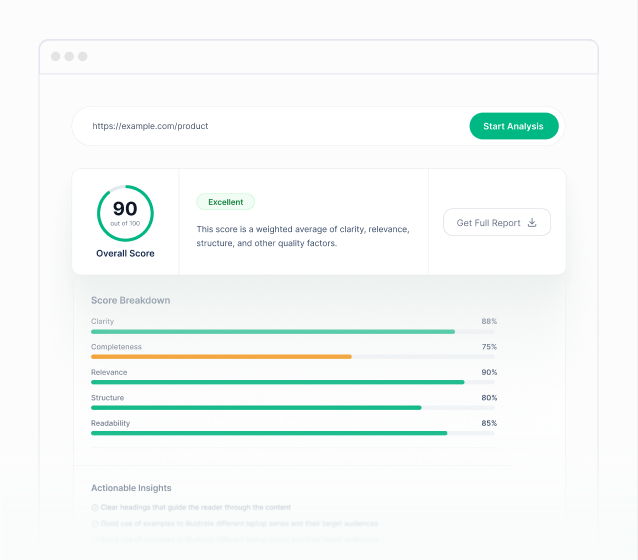
Task: Click the 80% Structure value
Action: [x=489, y=398]
